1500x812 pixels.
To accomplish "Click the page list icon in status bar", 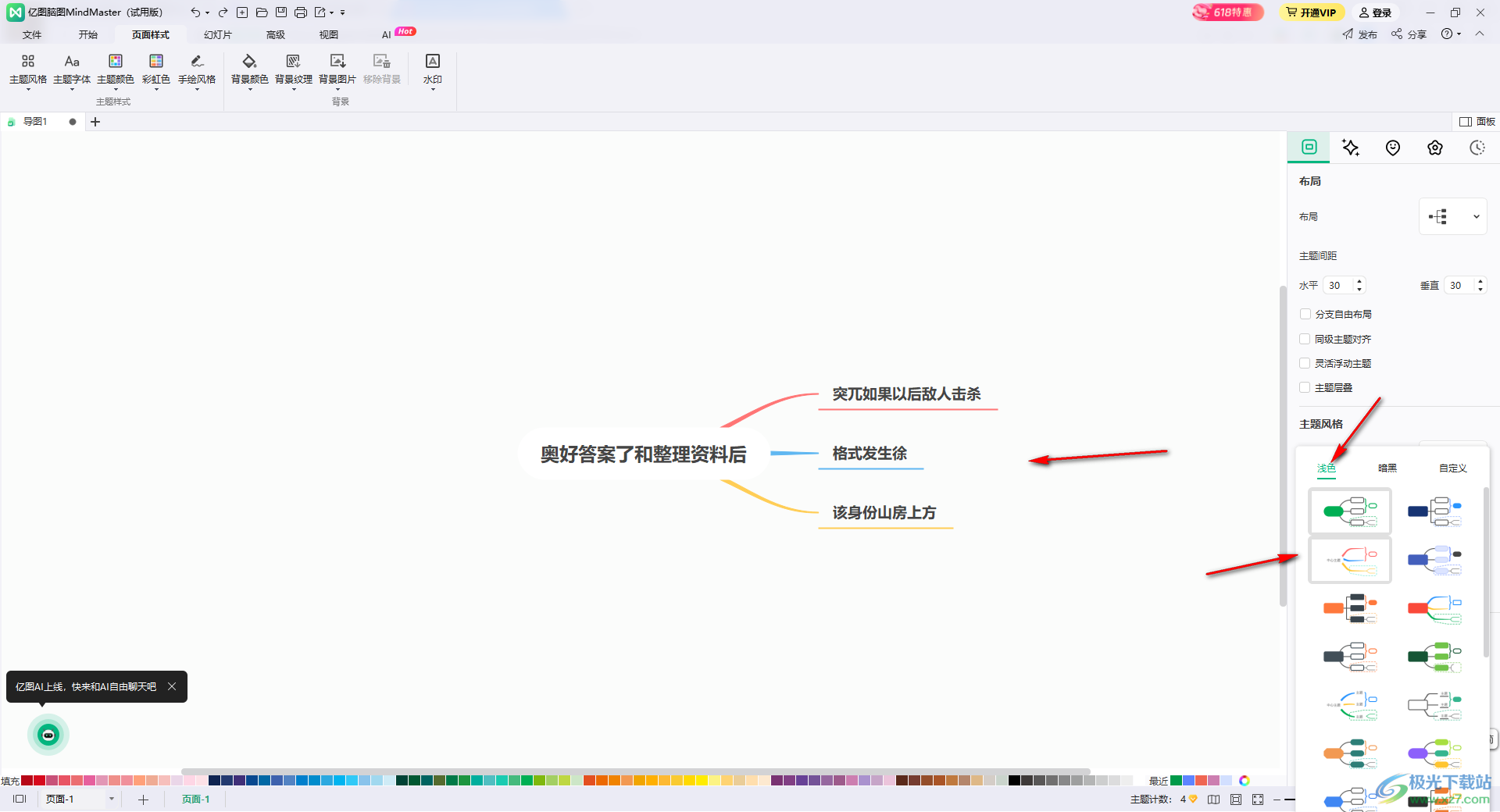I will [x=20, y=800].
